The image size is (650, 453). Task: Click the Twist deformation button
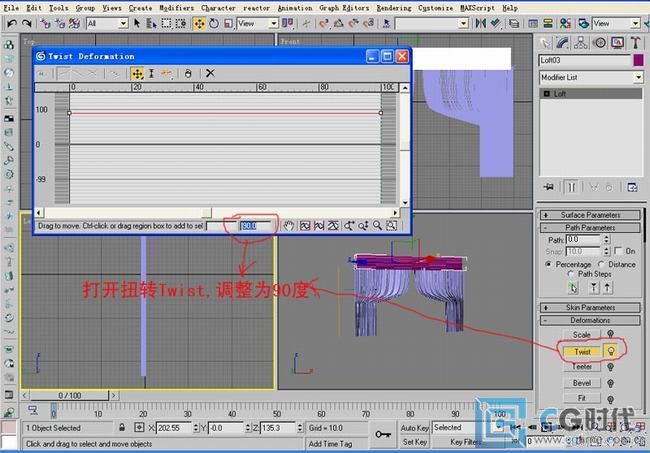pos(582,351)
